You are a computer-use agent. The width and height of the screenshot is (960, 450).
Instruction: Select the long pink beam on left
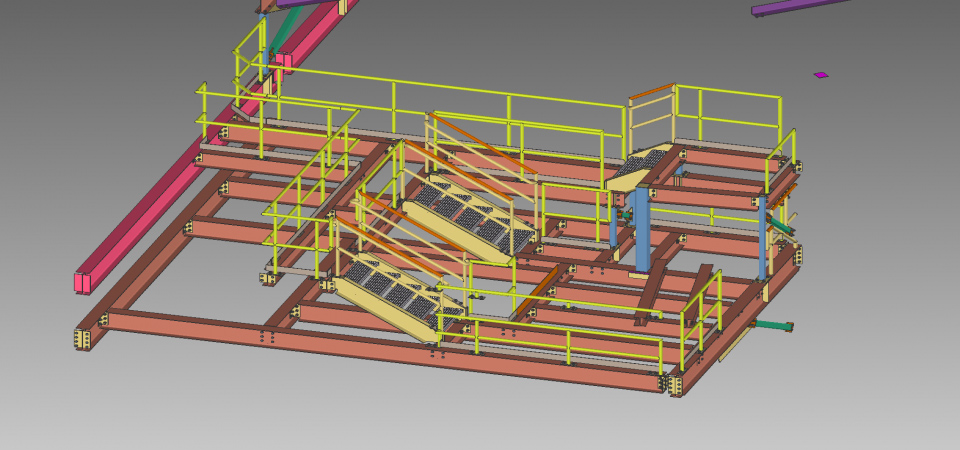point(168,192)
